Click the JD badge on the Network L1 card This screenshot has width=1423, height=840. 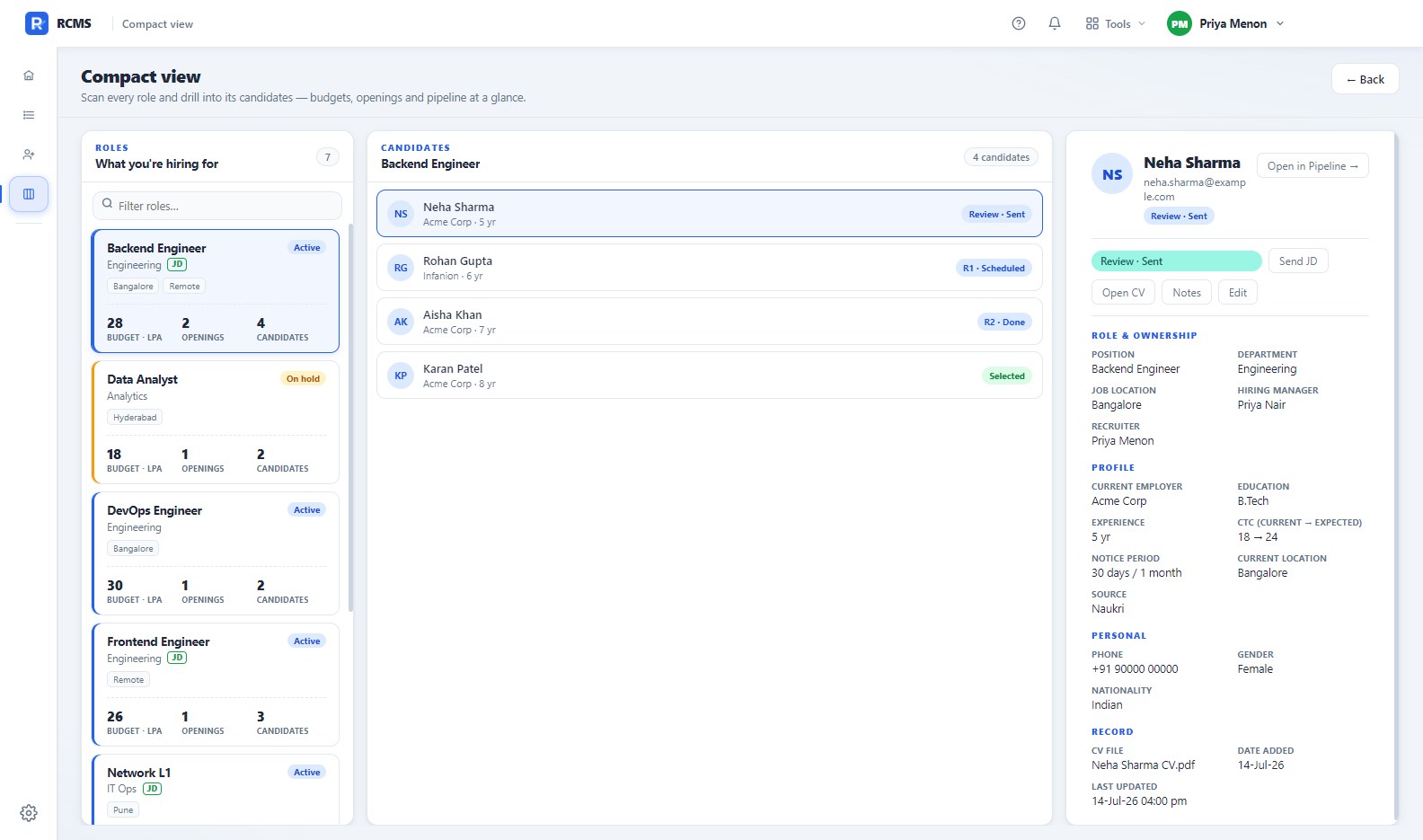pyautogui.click(x=153, y=789)
